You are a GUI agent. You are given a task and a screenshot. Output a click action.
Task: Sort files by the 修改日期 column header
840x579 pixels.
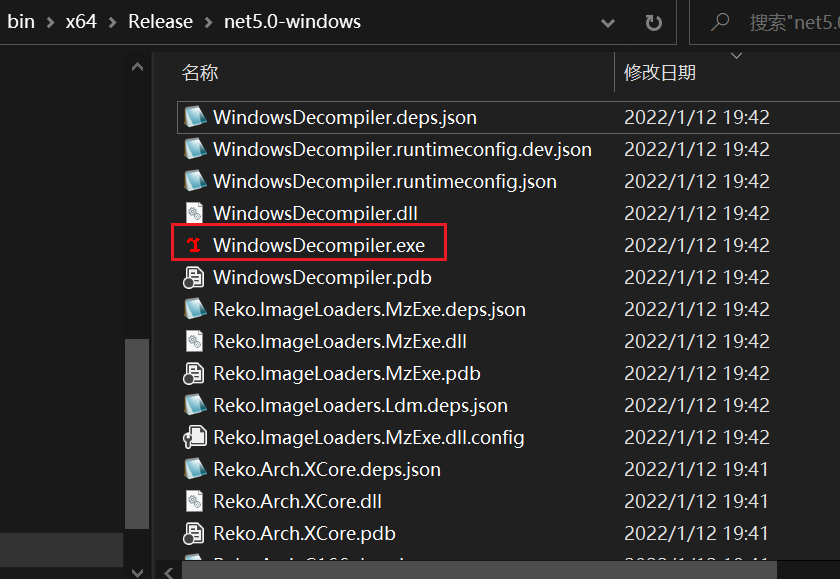[659, 72]
